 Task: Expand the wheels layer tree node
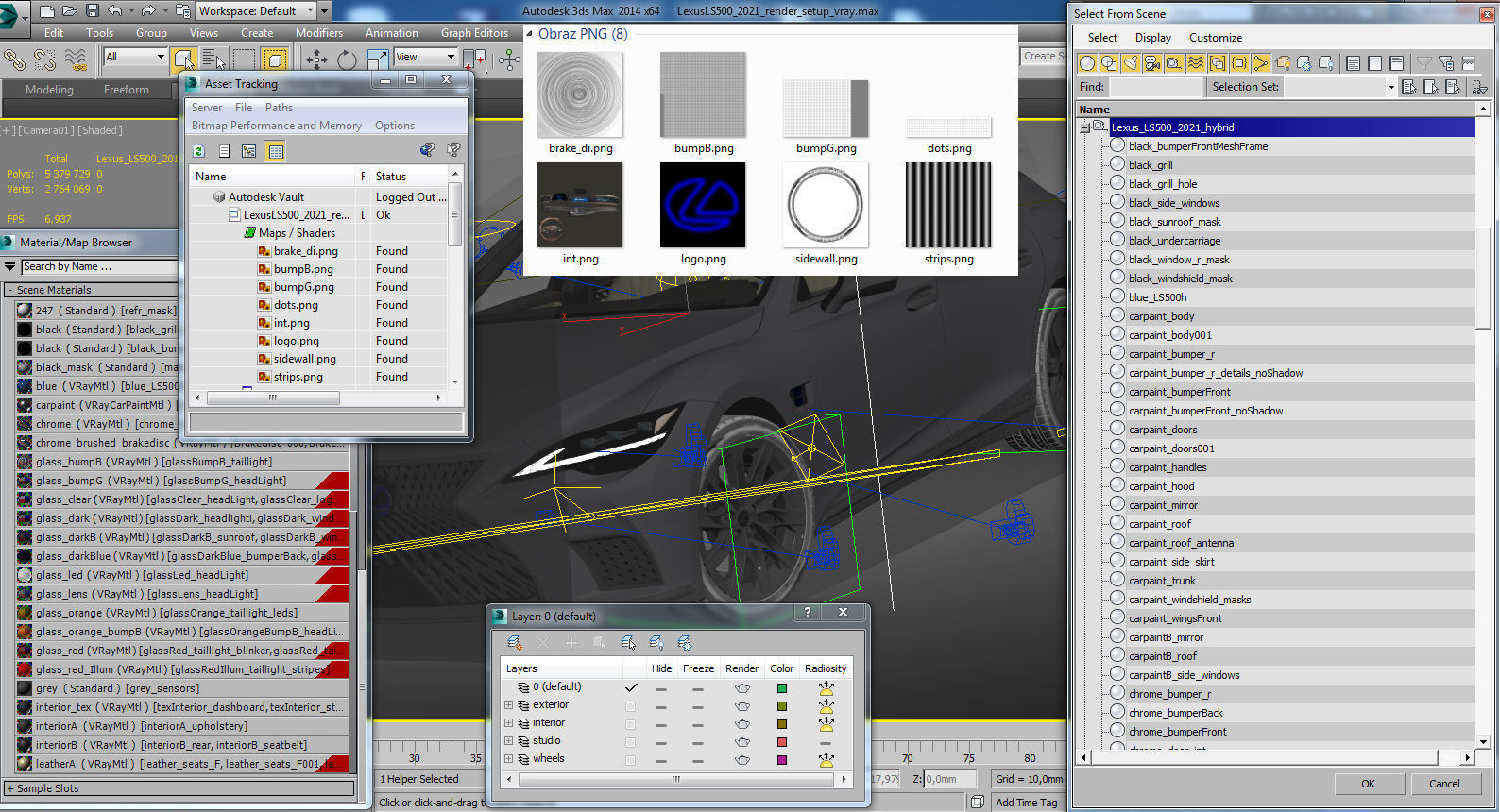click(508, 759)
